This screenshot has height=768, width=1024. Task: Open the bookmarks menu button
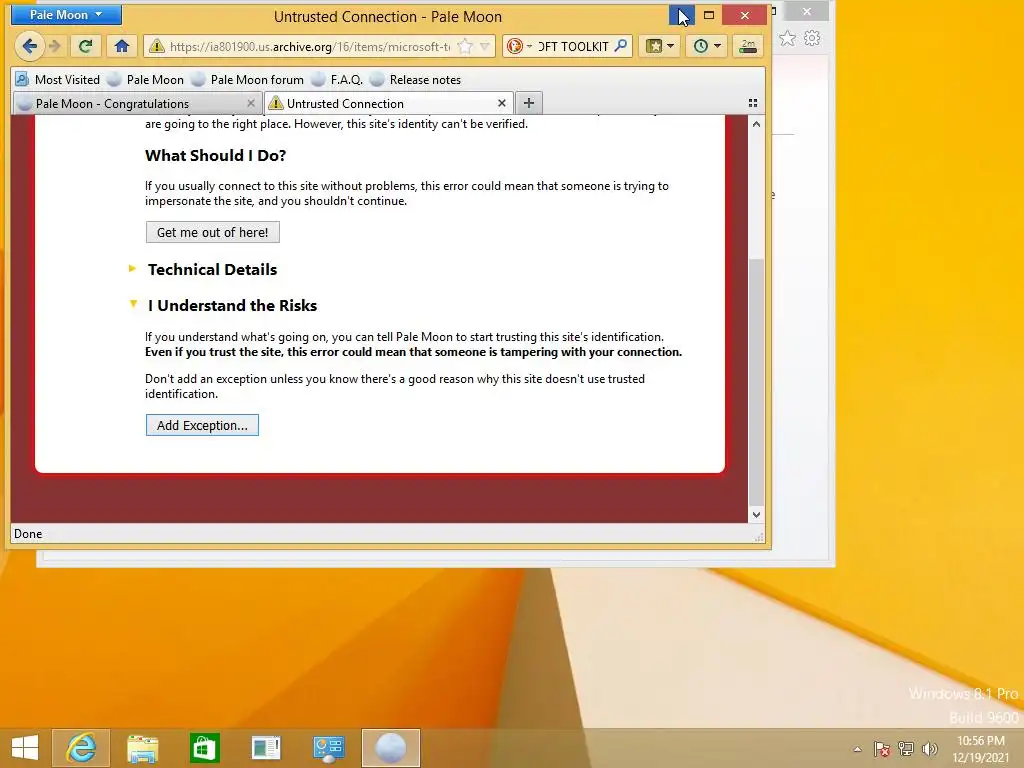click(x=659, y=46)
